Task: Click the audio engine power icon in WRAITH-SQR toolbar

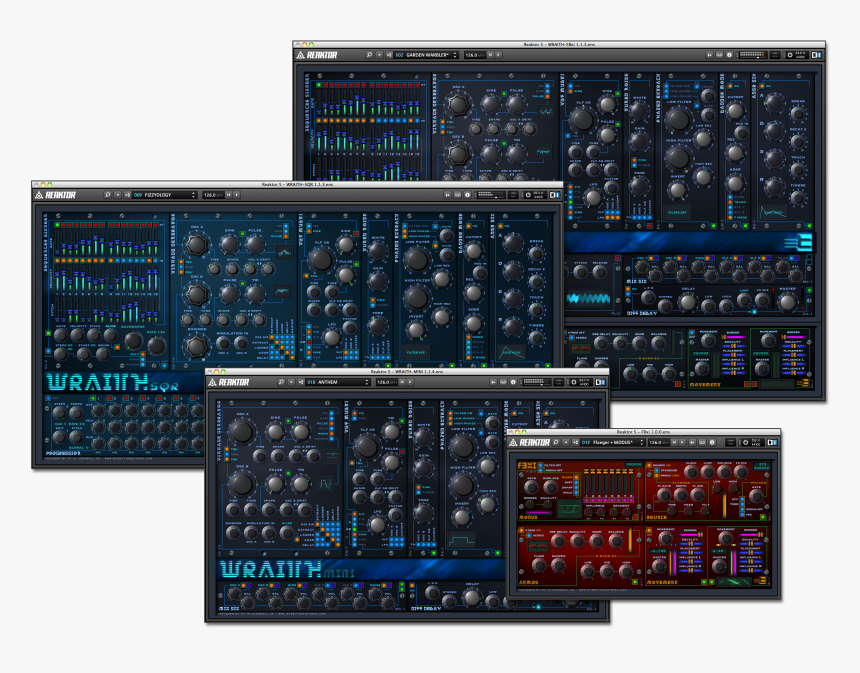Action: click(528, 195)
